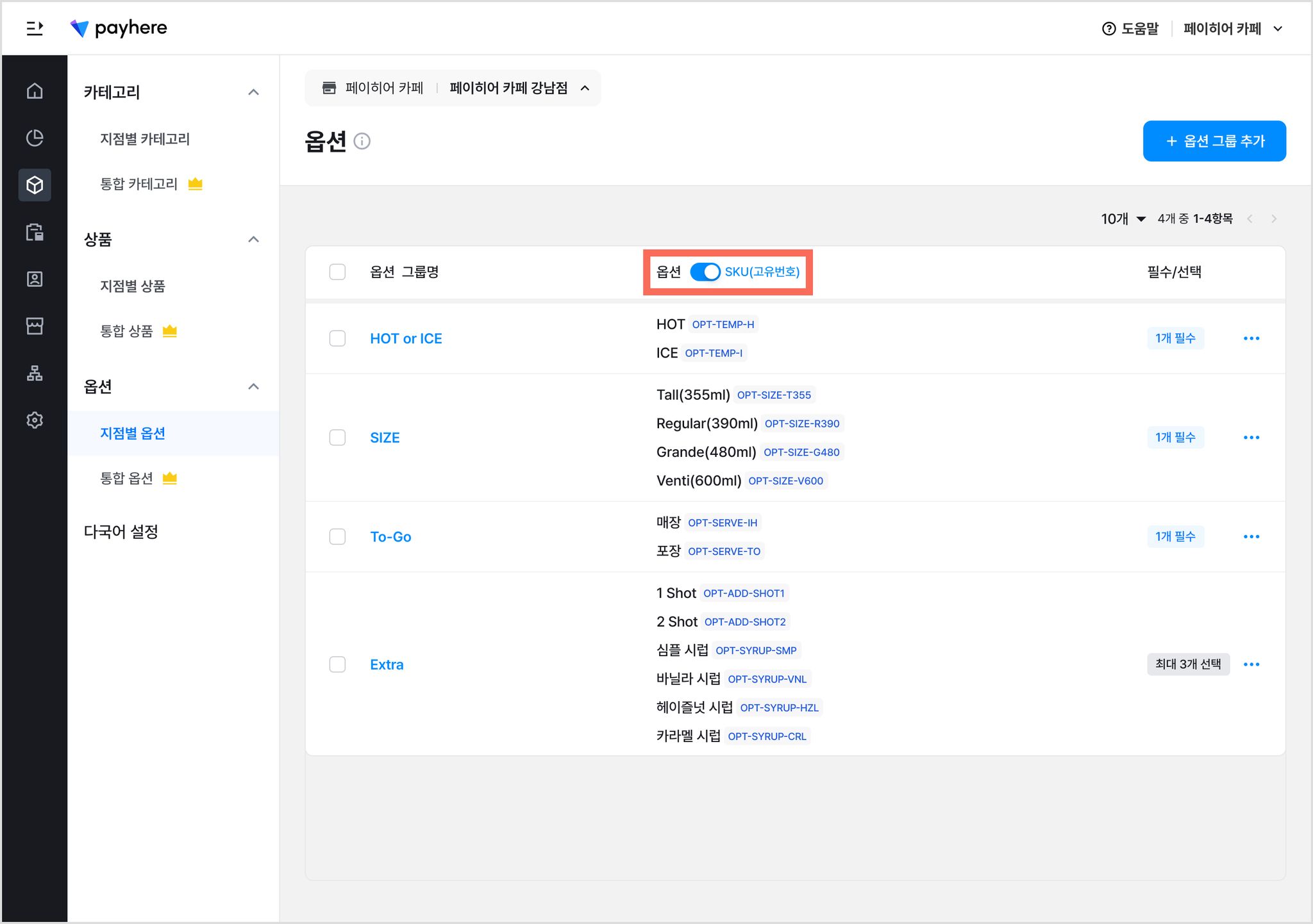Check the HOT or ICE row checkbox
The height and width of the screenshot is (924, 1313).
[337, 338]
